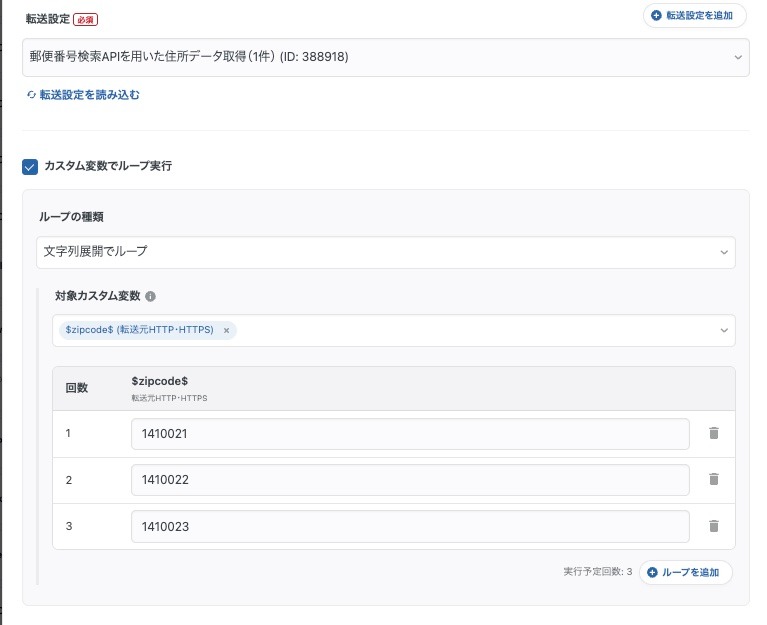Click the $zipcode$ (転送元HTTP・HTTPS) tag chip
This screenshot has width=767, height=625.
pos(138,330)
